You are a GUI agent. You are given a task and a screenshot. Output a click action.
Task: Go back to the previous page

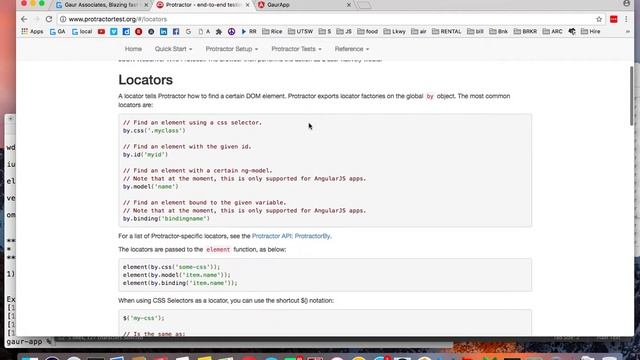coord(24,19)
